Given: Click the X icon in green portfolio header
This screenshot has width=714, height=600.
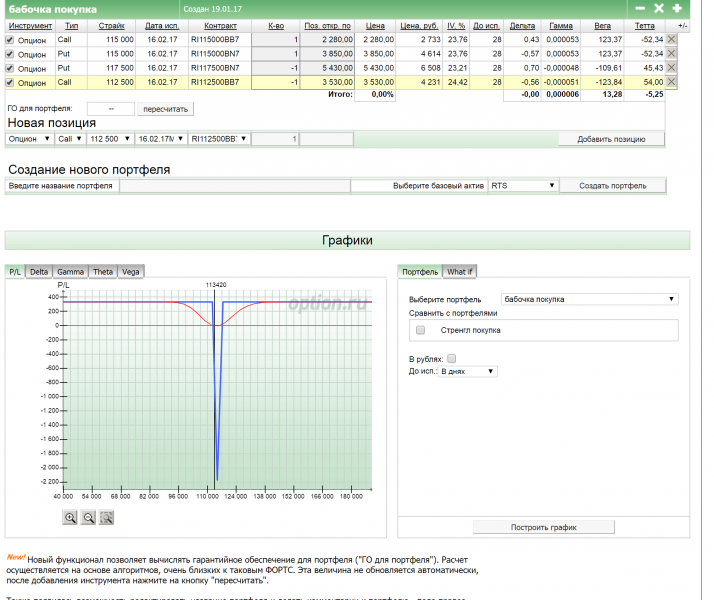Looking at the screenshot, I should pyautogui.click(x=659, y=8).
